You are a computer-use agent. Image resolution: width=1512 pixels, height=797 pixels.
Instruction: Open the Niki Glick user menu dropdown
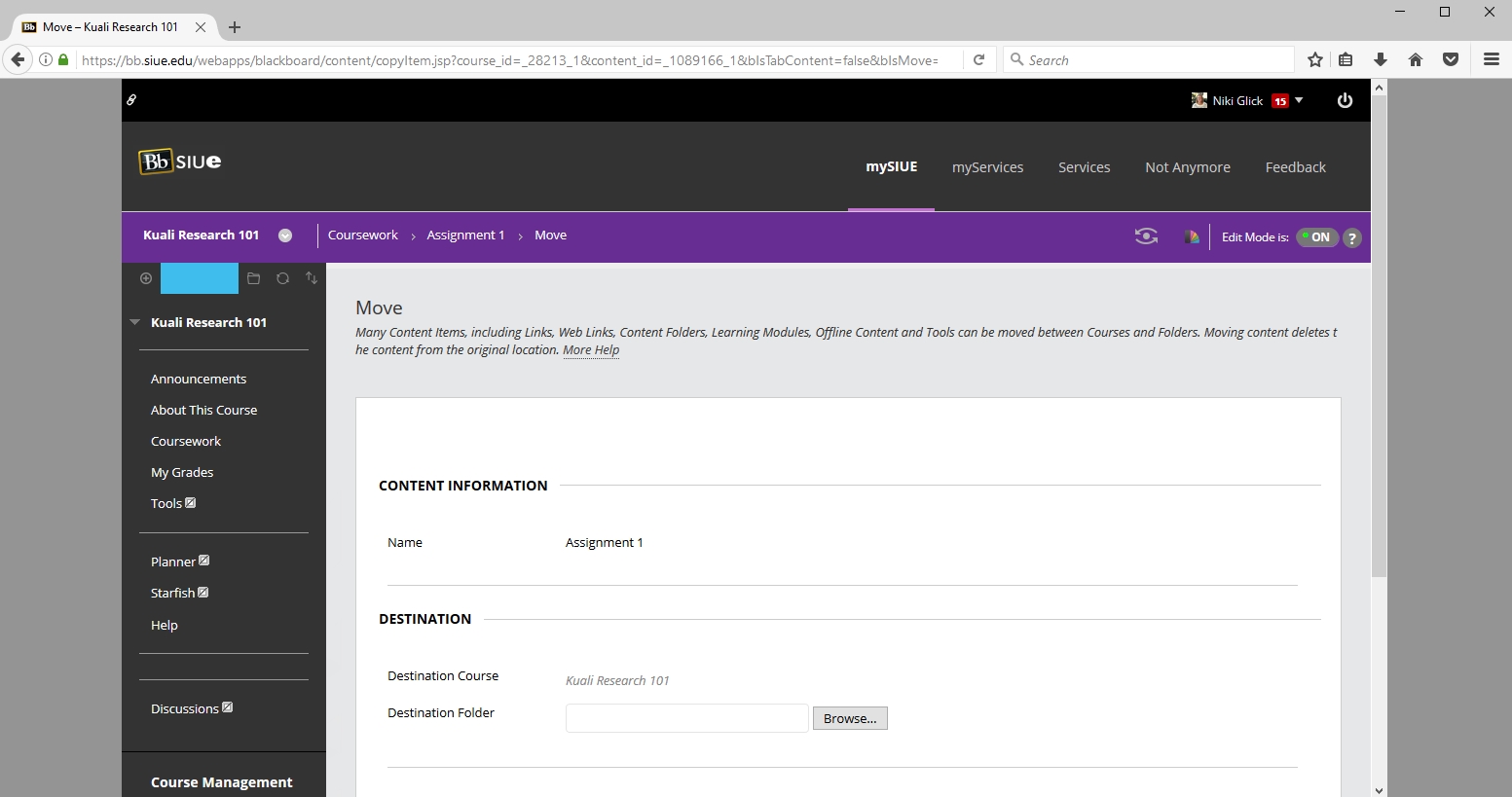tap(1298, 100)
